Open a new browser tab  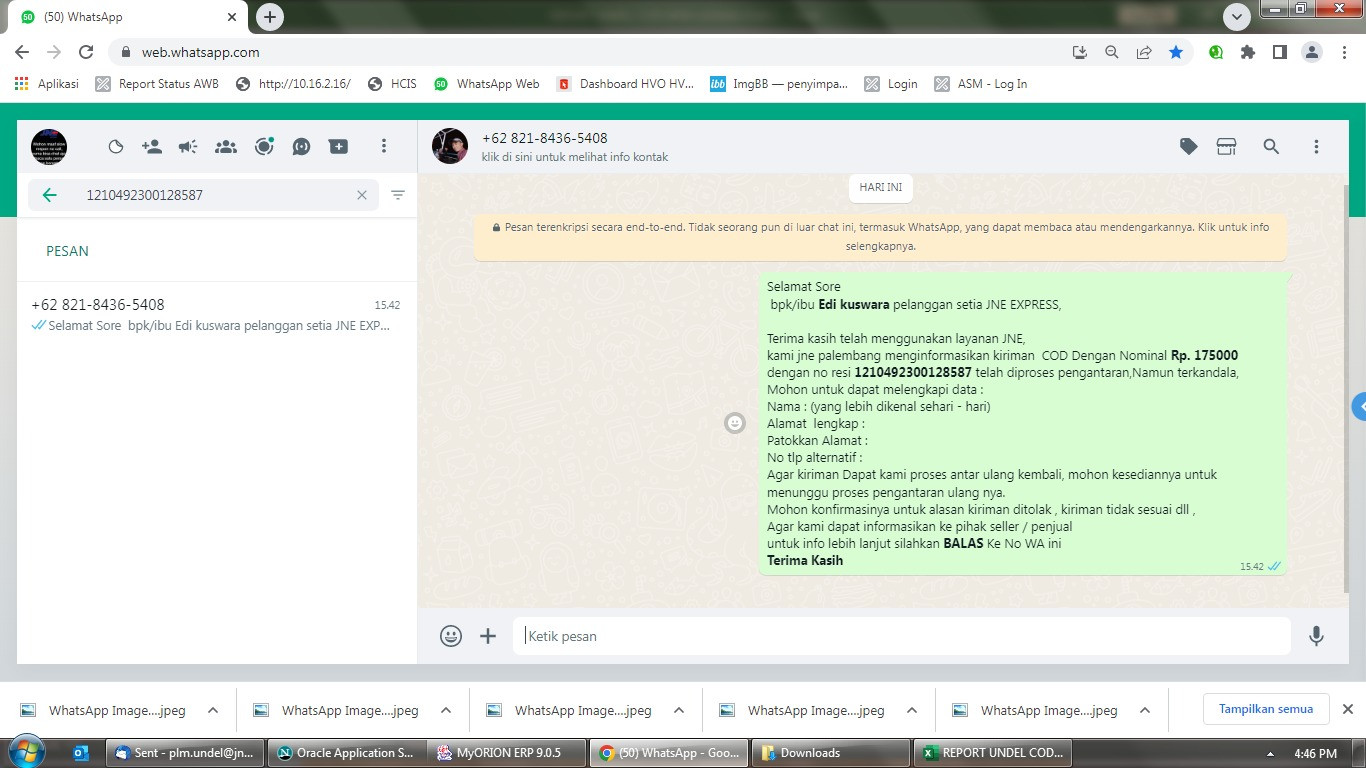click(270, 16)
